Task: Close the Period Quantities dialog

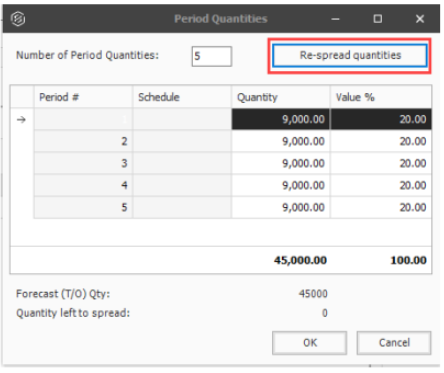Action: tap(420, 19)
